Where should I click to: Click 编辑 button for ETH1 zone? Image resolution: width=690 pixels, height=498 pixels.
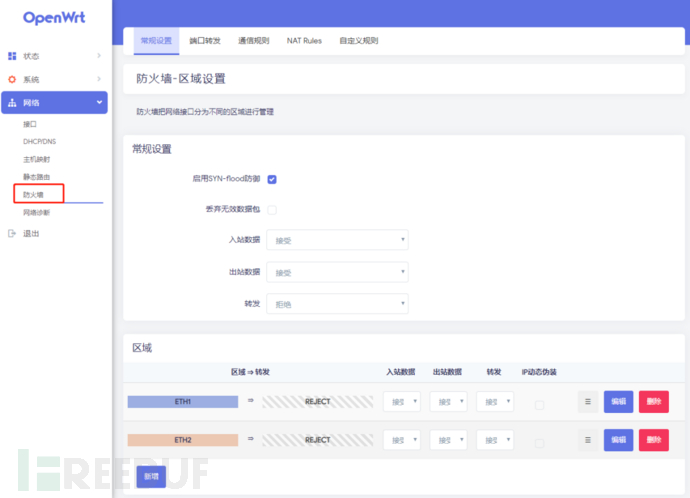tap(618, 402)
